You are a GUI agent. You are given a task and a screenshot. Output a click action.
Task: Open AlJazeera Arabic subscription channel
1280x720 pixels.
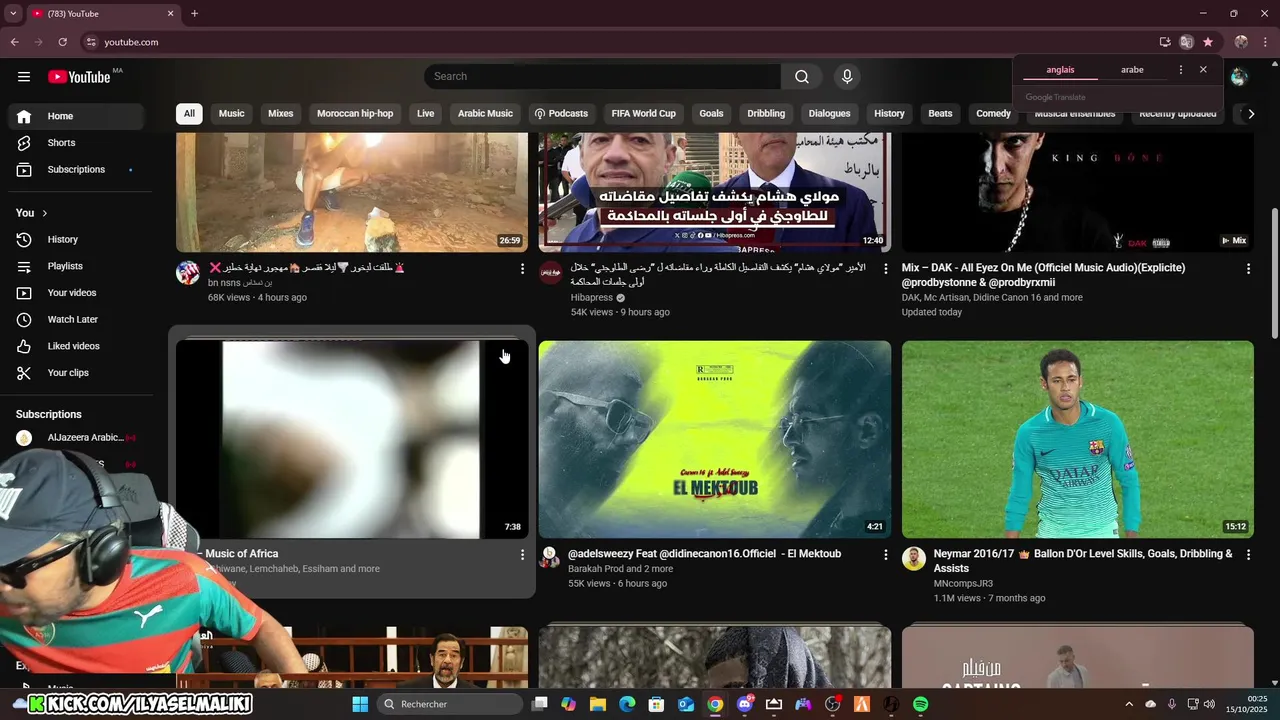pyautogui.click(x=76, y=438)
